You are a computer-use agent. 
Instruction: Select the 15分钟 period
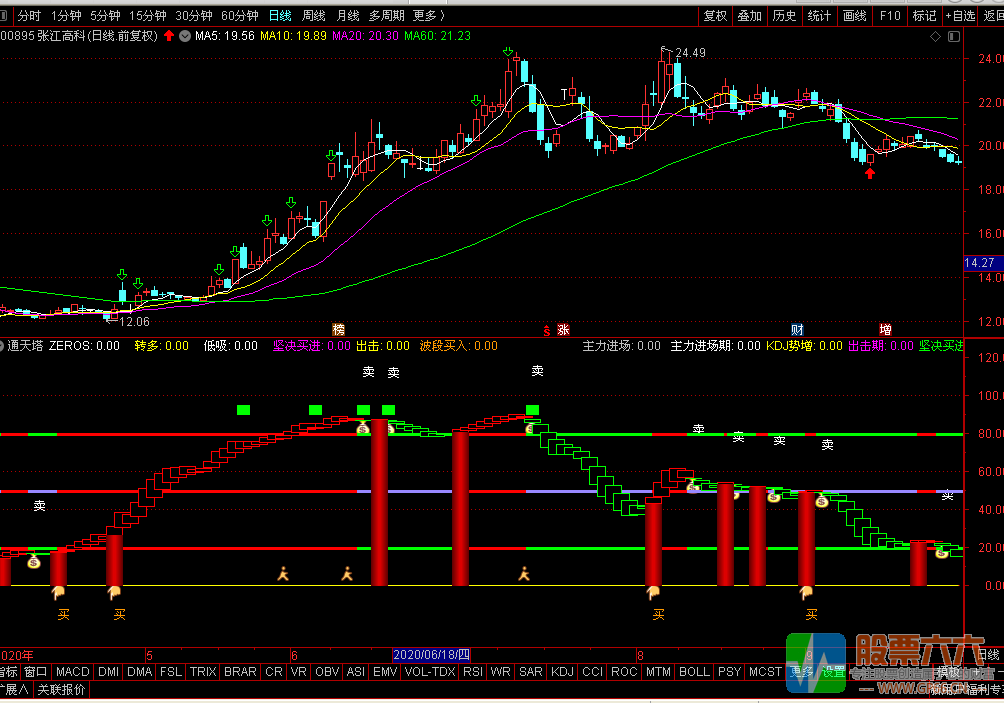pos(147,16)
